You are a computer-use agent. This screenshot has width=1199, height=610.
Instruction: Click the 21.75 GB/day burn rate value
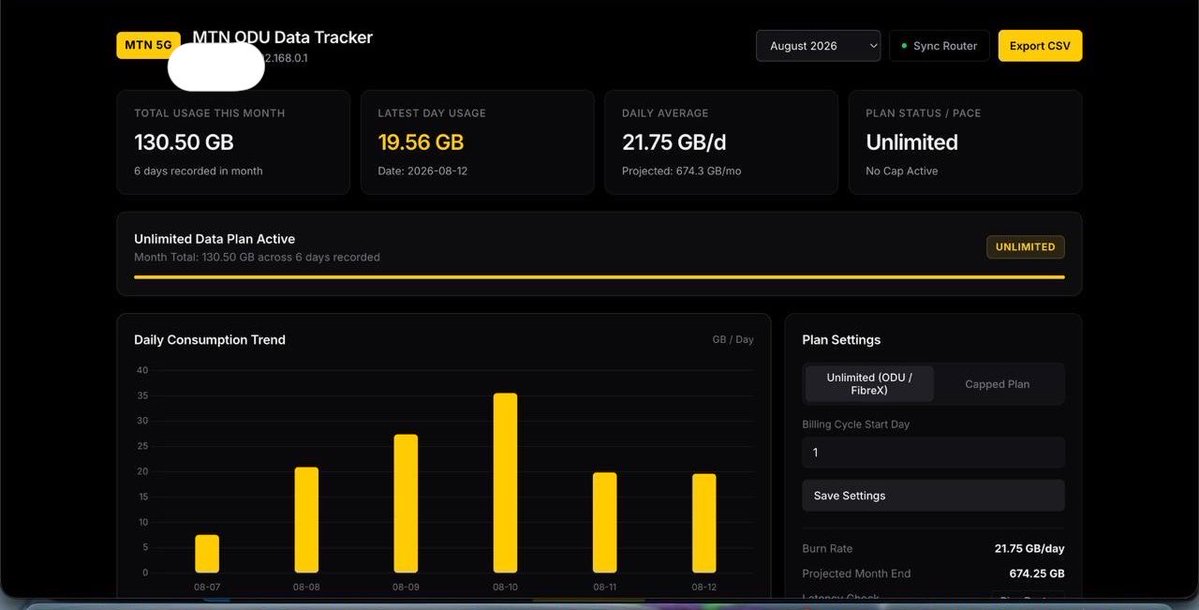click(1029, 548)
